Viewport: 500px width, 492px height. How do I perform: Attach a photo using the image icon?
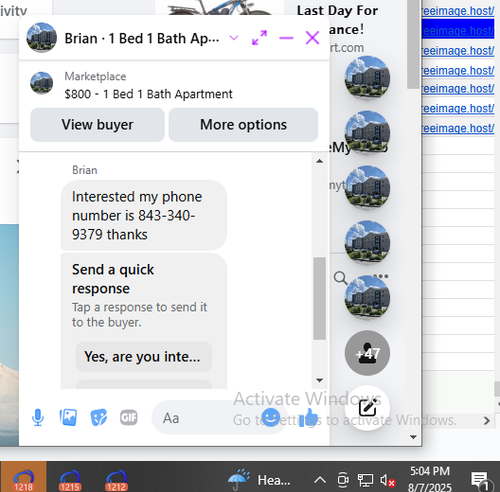[68, 417]
